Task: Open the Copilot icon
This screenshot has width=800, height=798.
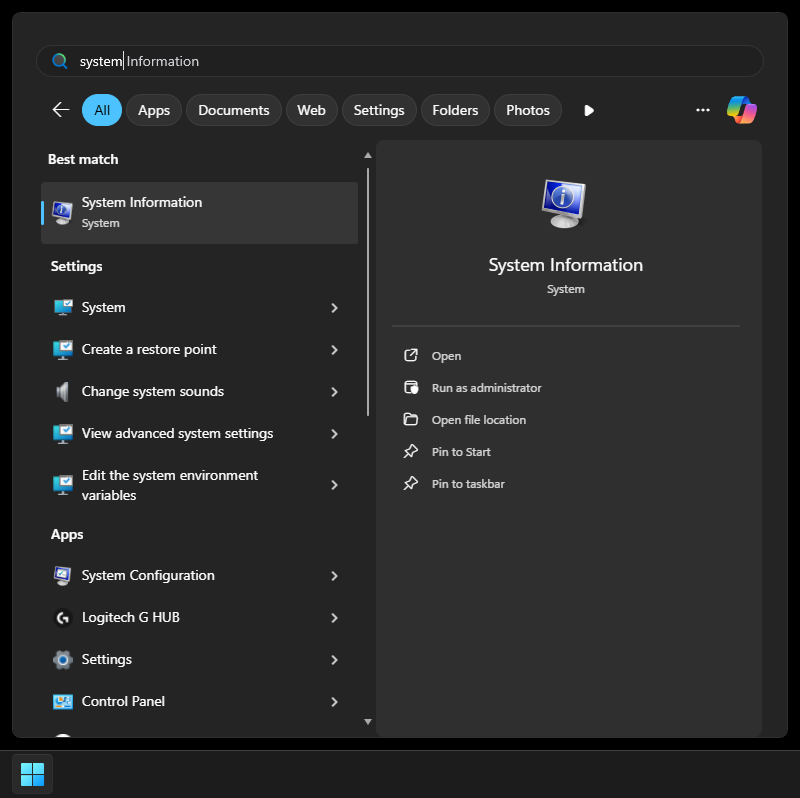Action: coord(741,110)
